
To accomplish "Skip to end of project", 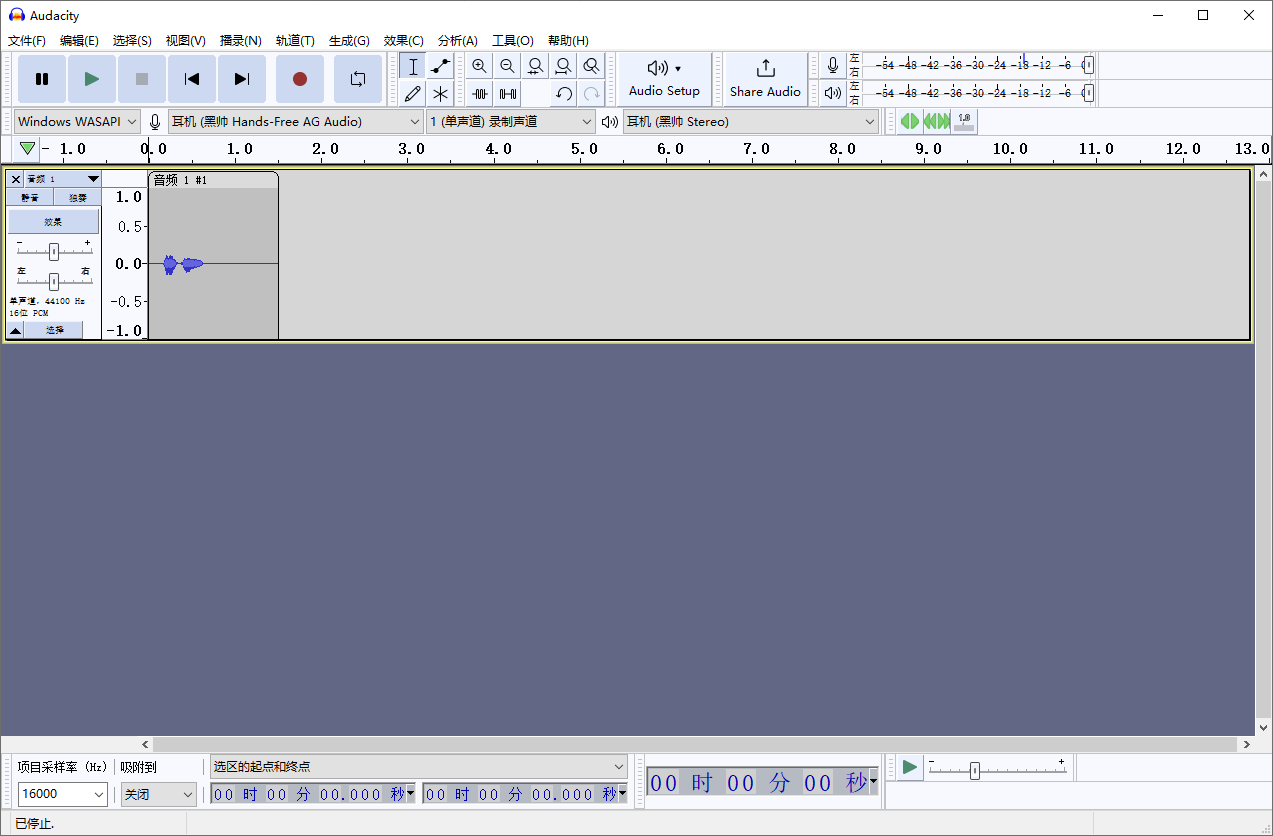I will (x=242, y=79).
